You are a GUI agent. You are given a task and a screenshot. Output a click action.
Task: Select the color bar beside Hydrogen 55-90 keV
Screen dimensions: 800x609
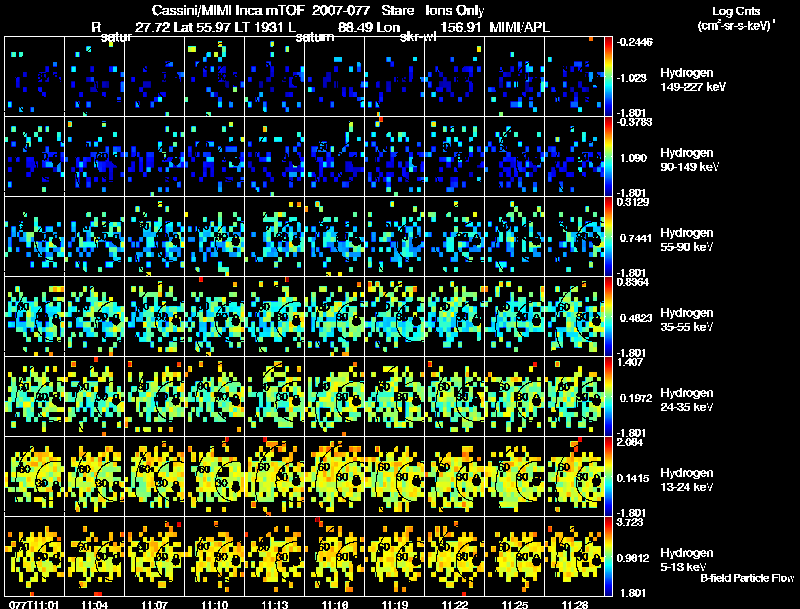608,236
